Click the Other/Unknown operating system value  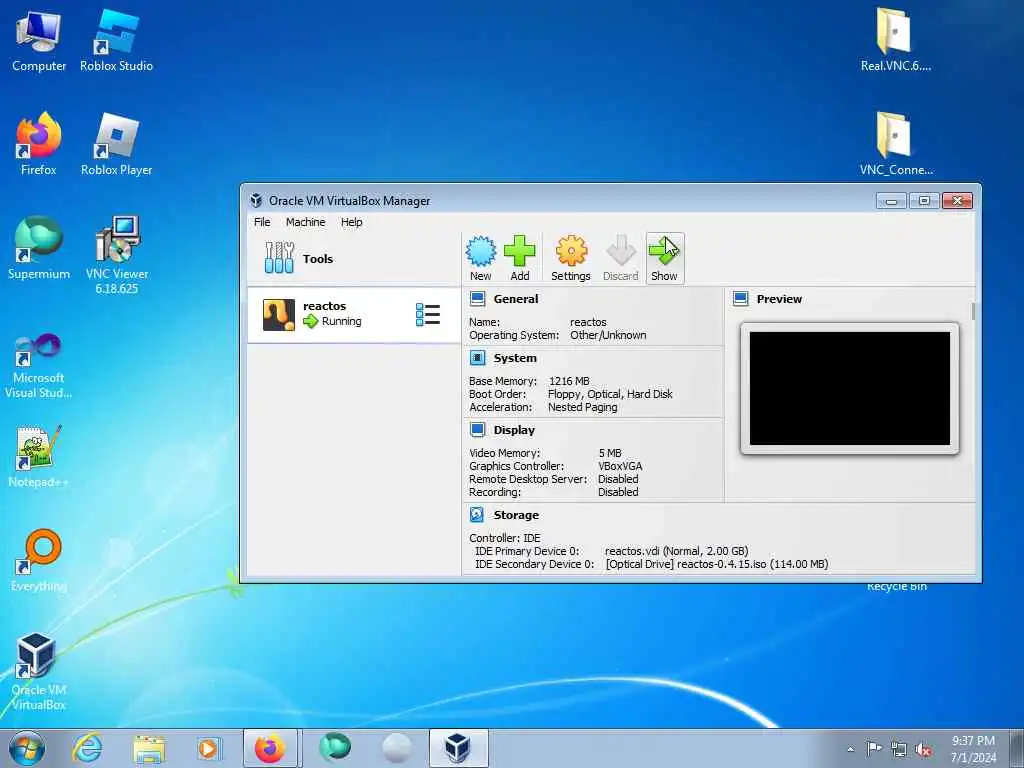coord(608,335)
